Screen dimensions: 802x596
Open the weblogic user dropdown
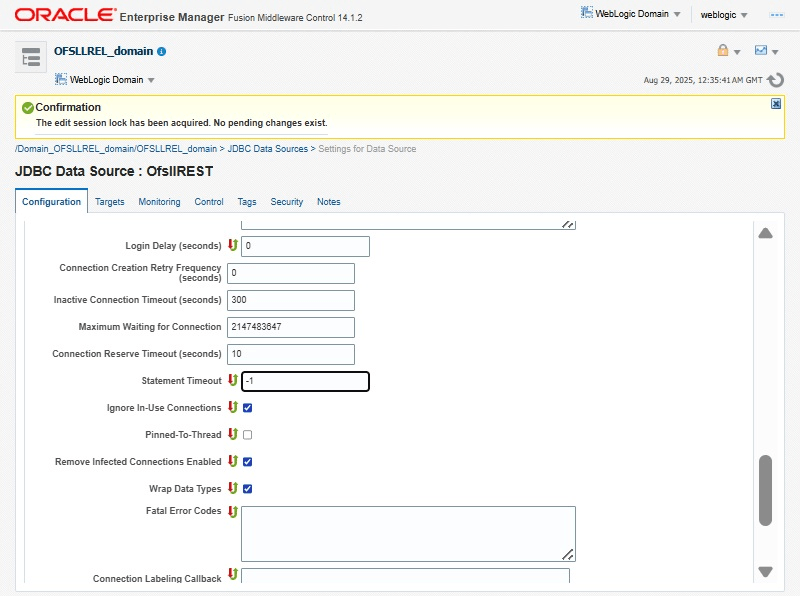(x=726, y=15)
